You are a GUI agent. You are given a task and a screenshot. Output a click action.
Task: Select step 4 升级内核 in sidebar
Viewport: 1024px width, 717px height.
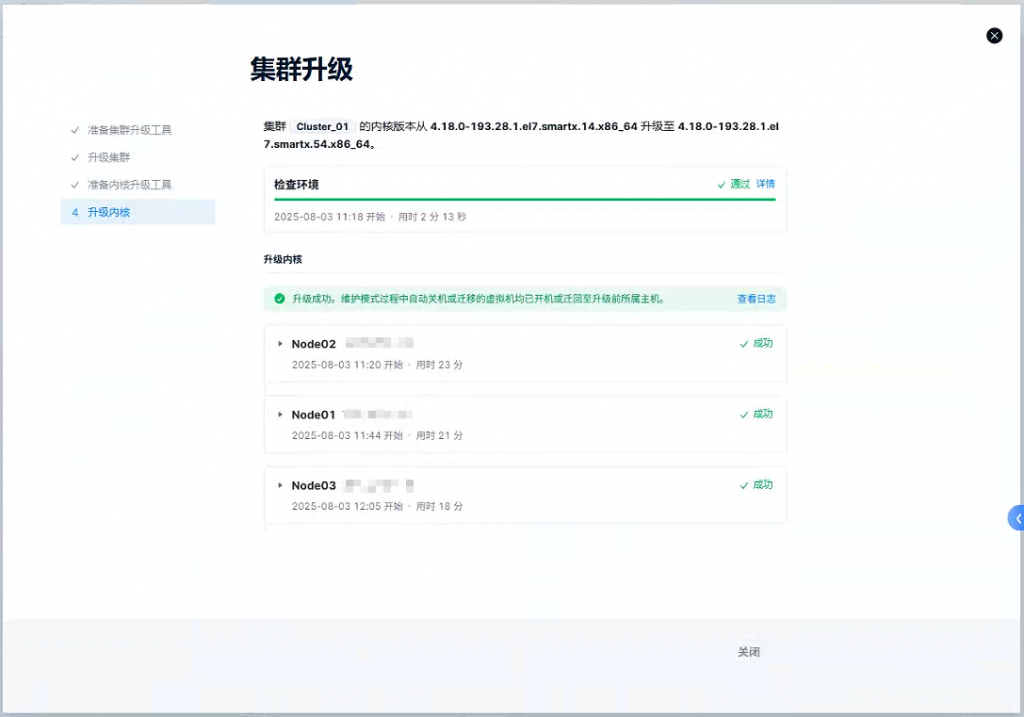tap(108, 212)
